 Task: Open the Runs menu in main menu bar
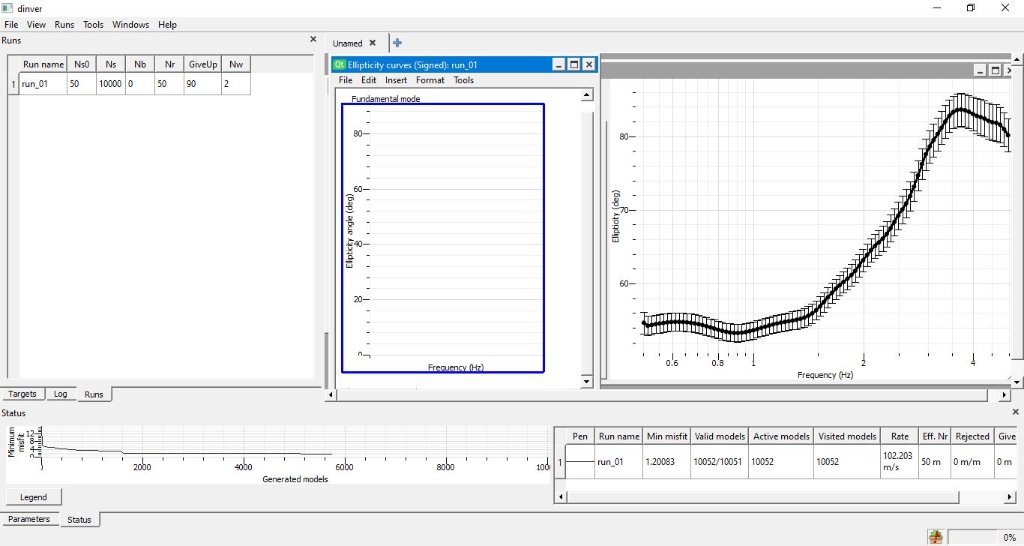click(64, 24)
